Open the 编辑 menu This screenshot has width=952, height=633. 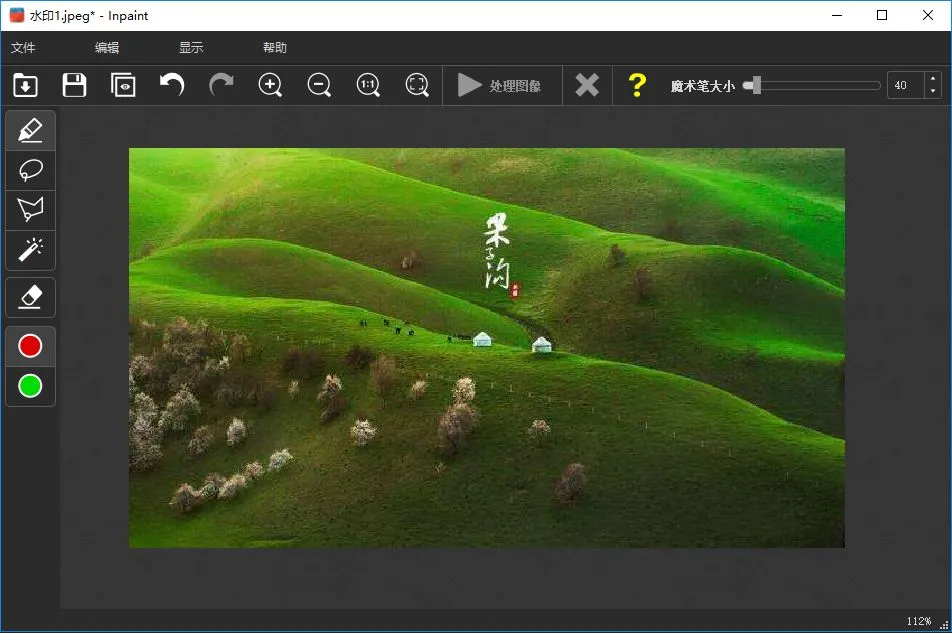point(107,47)
